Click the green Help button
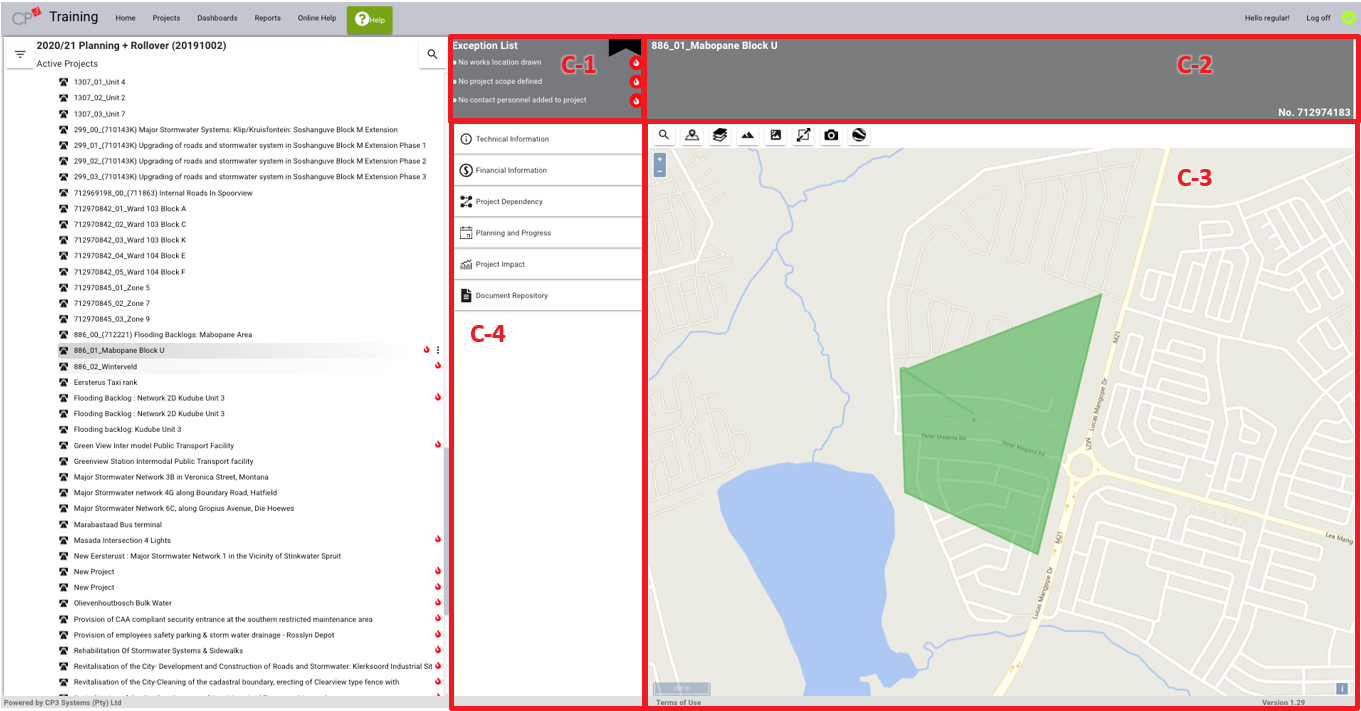 tap(369, 19)
